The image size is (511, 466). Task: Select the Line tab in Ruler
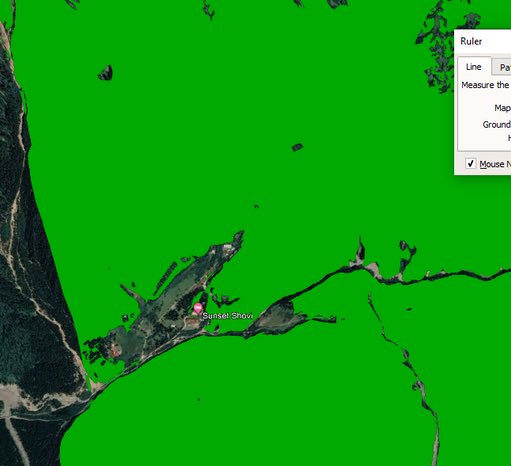tap(474, 67)
